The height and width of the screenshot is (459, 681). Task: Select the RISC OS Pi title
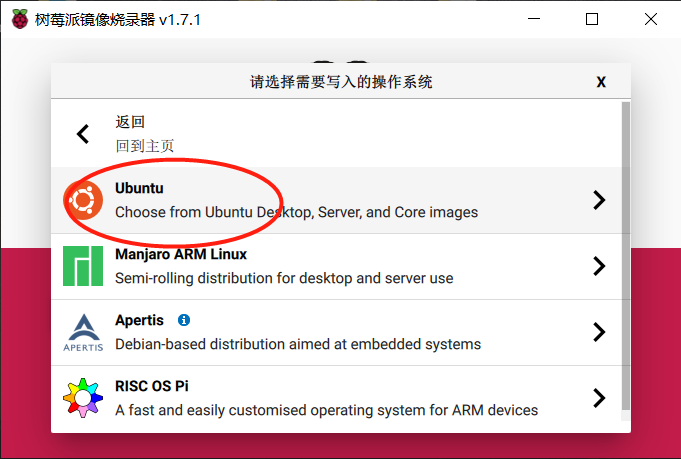pos(152,386)
